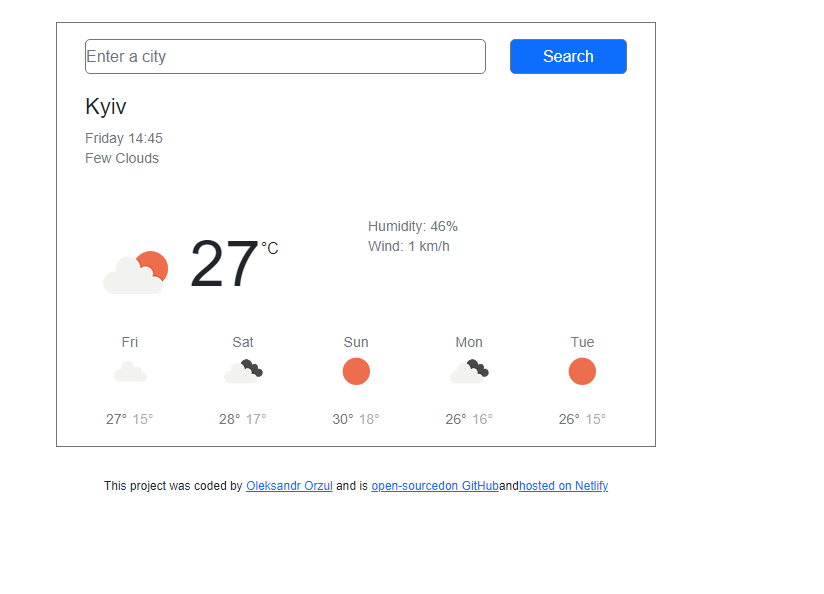
Task: Click the °C unit label
Action: click(270, 248)
